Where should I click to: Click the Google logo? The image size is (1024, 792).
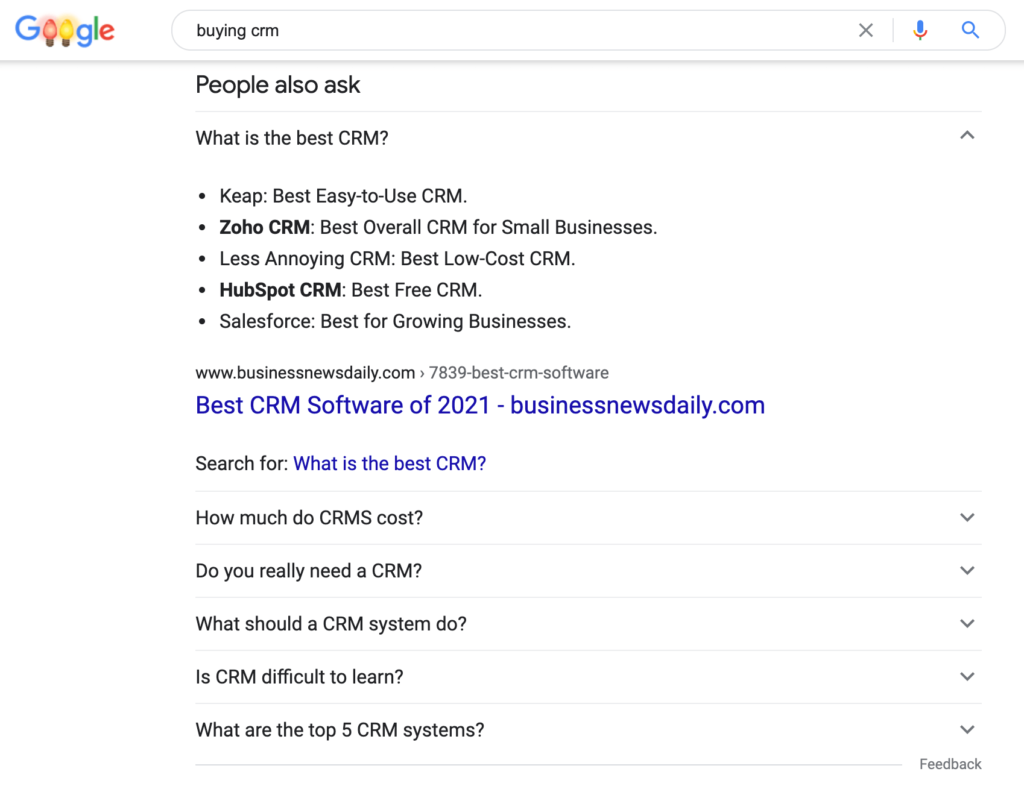click(64, 30)
